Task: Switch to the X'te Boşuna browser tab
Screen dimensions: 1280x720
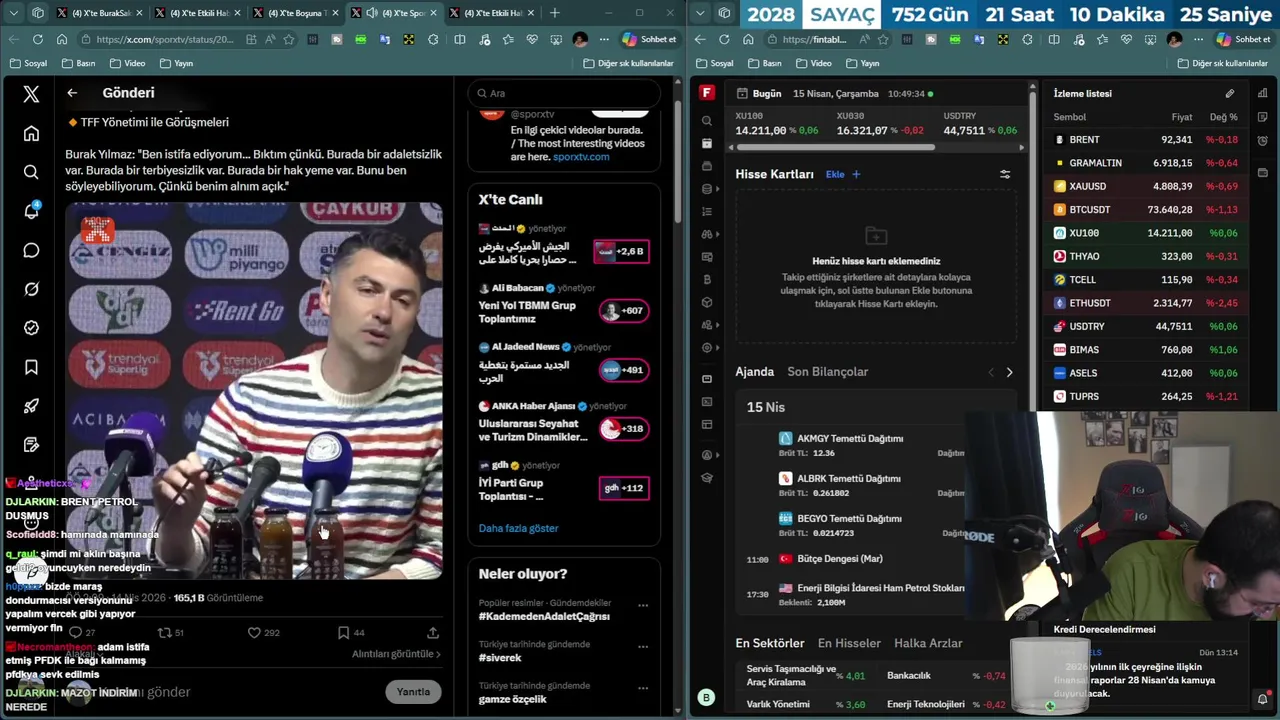Action: pos(295,13)
